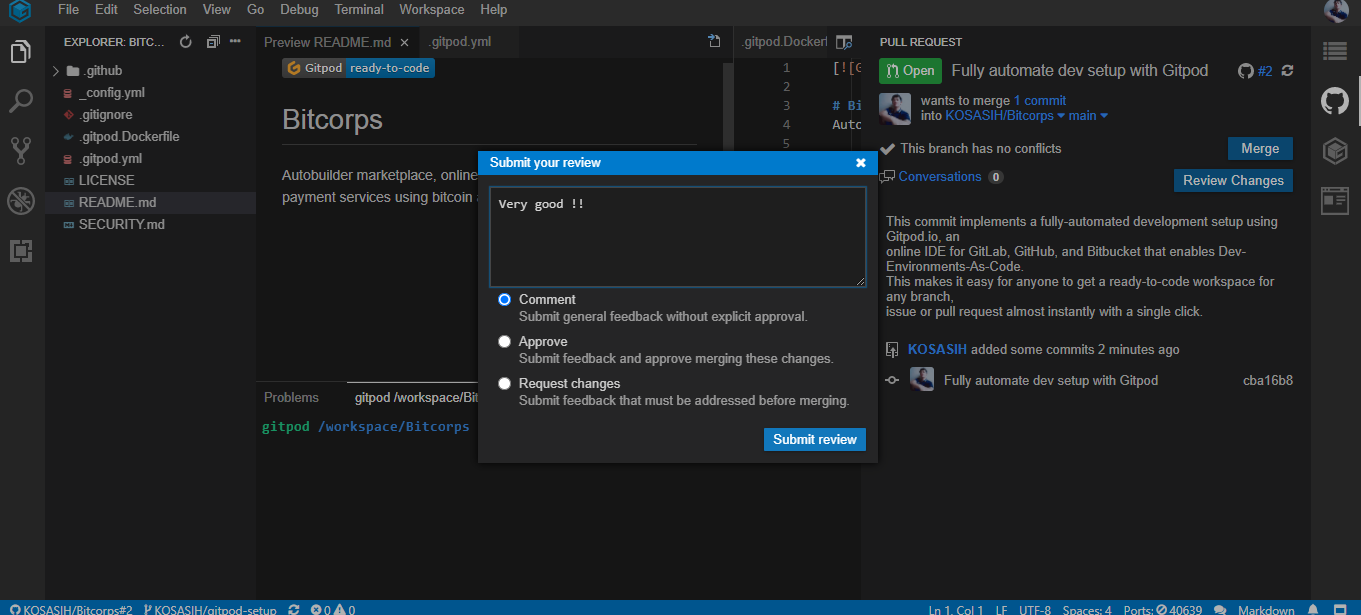Click the Merge button
Viewport: 1361px width, 615px height.
(1260, 148)
